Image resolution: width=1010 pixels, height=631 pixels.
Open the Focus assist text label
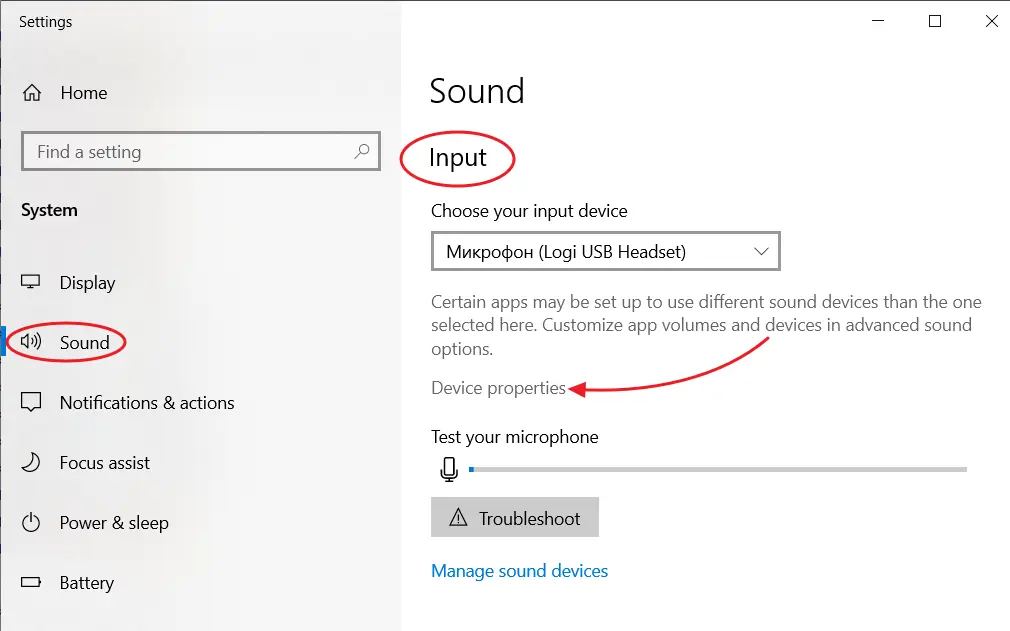[105, 463]
